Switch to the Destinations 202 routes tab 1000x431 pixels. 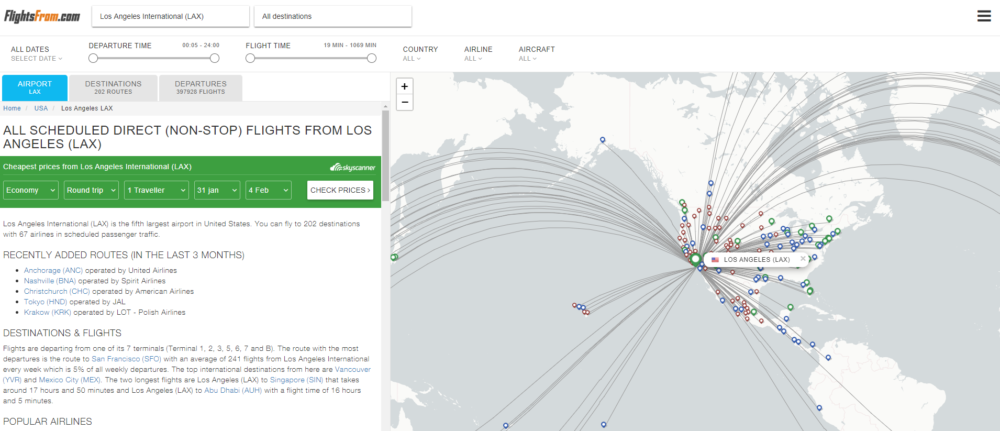(x=113, y=87)
